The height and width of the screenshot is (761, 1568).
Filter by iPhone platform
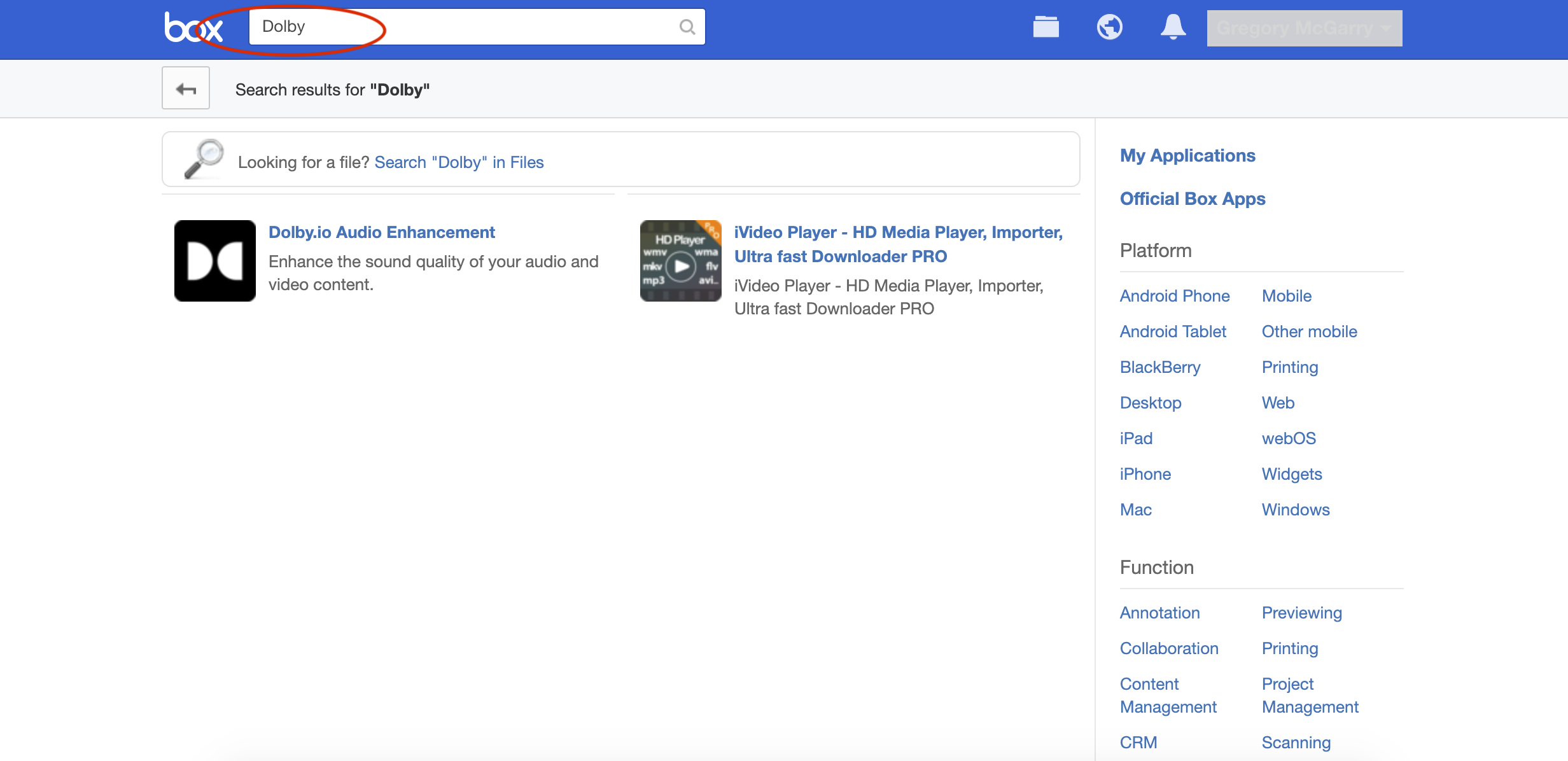pyautogui.click(x=1145, y=474)
